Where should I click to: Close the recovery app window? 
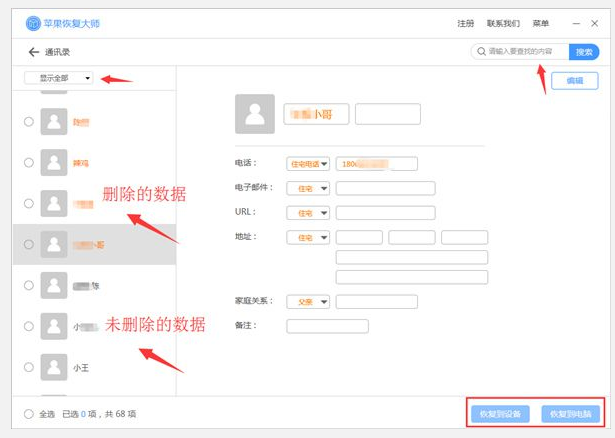pyautogui.click(x=595, y=24)
